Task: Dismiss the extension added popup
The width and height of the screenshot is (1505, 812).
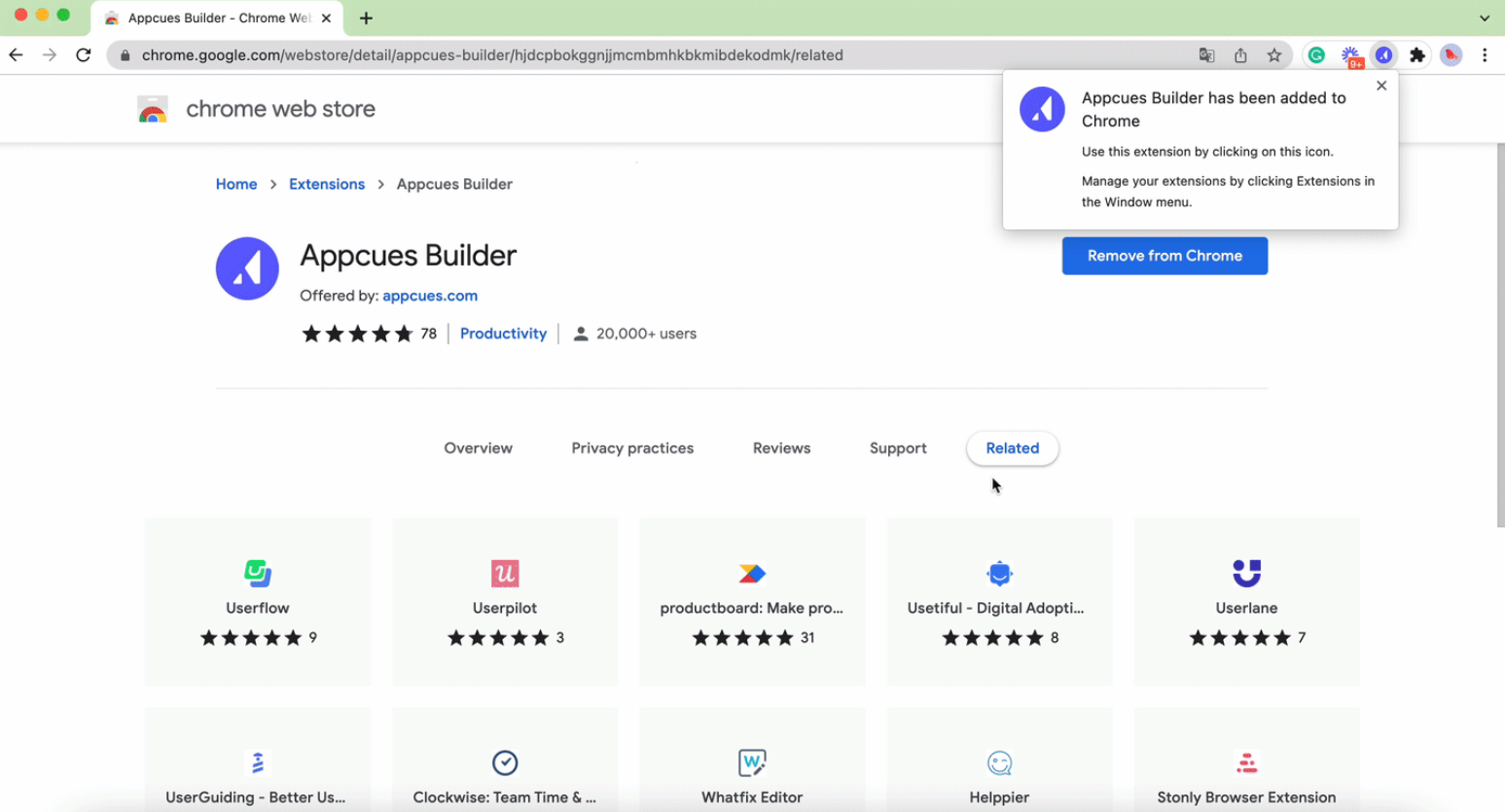Action: [x=1381, y=86]
